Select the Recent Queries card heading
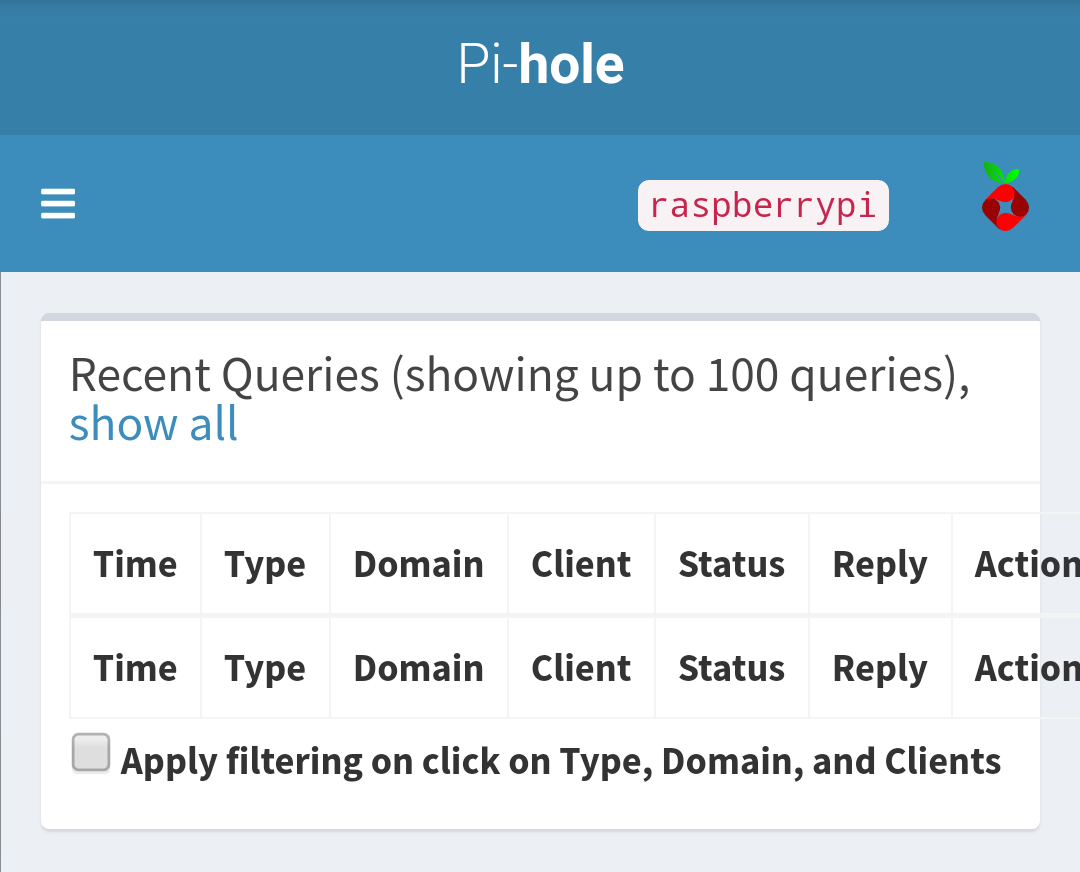 click(520, 375)
